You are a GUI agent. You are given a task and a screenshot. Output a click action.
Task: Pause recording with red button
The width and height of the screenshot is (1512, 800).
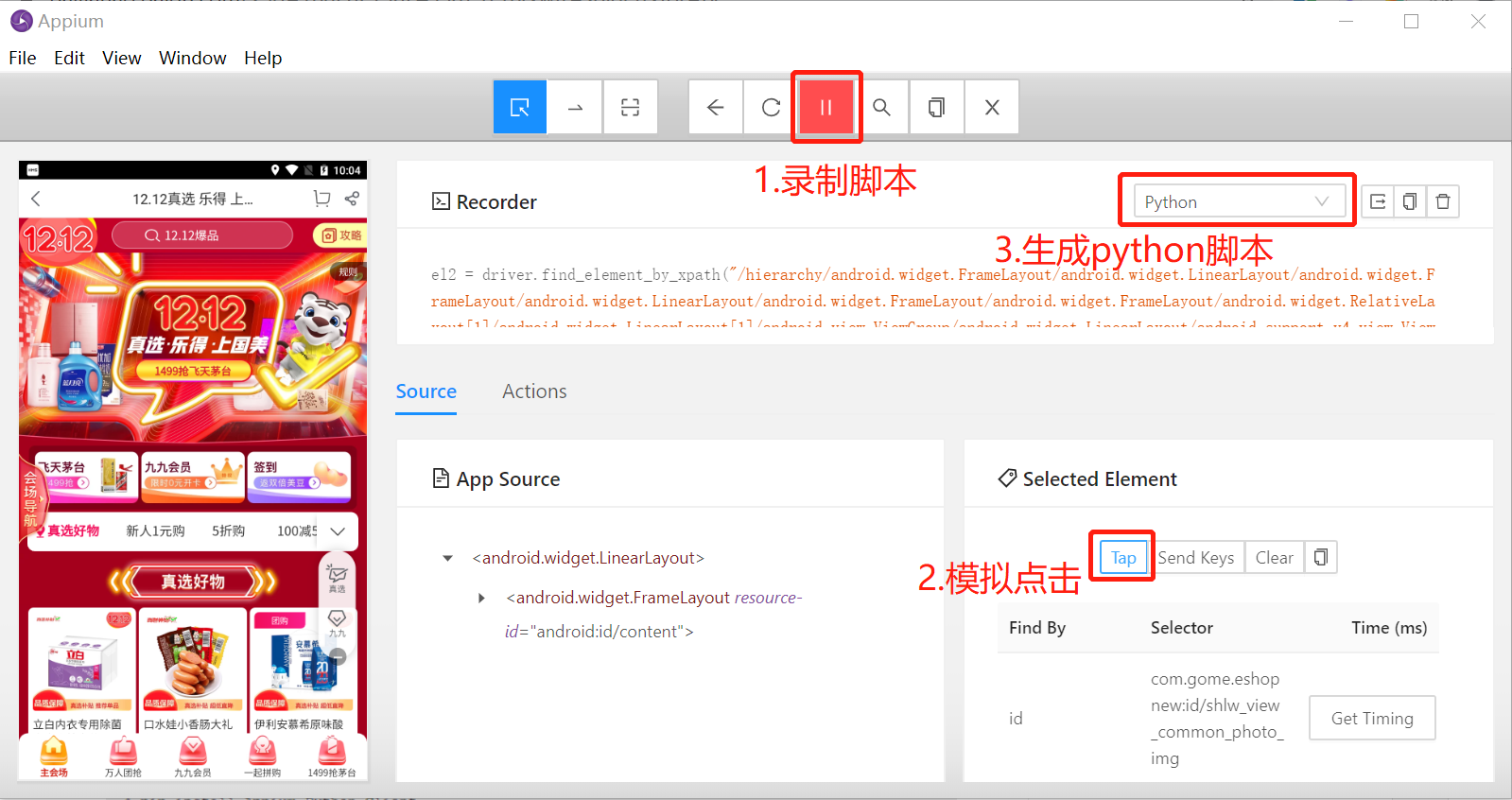coord(826,107)
